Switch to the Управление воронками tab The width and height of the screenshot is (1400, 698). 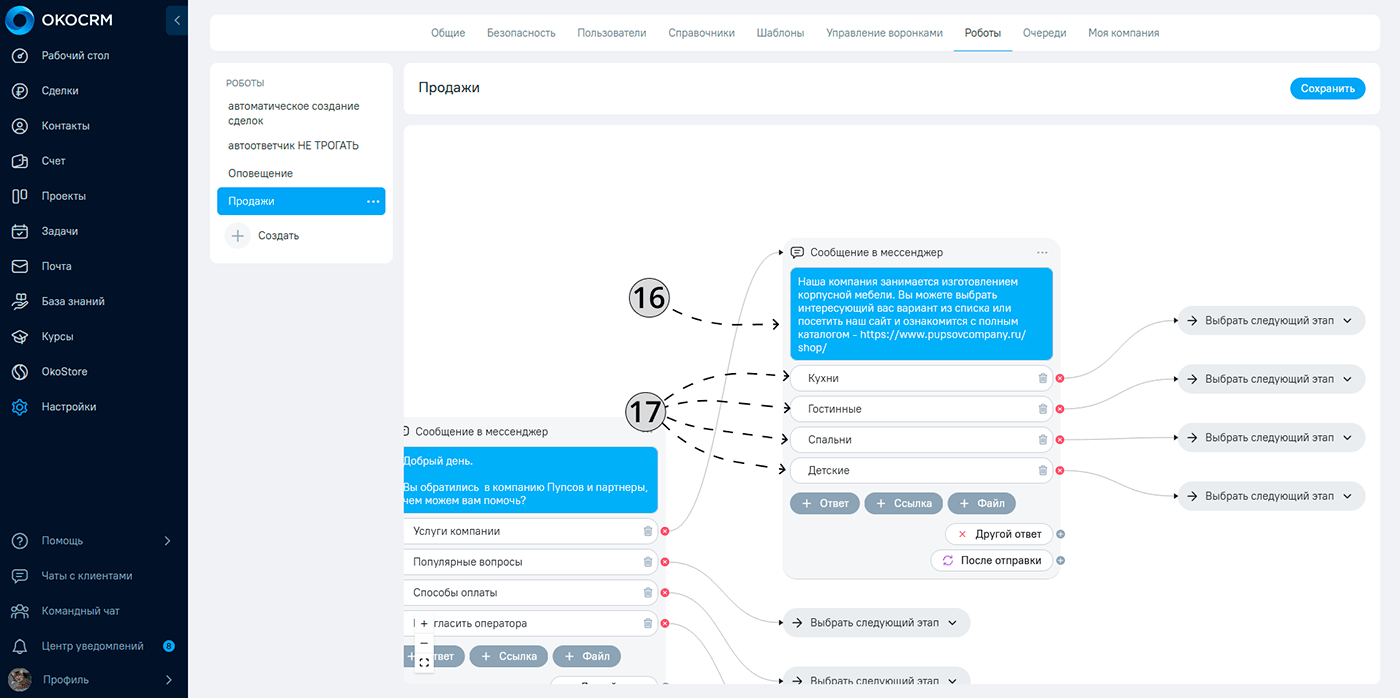coord(884,33)
